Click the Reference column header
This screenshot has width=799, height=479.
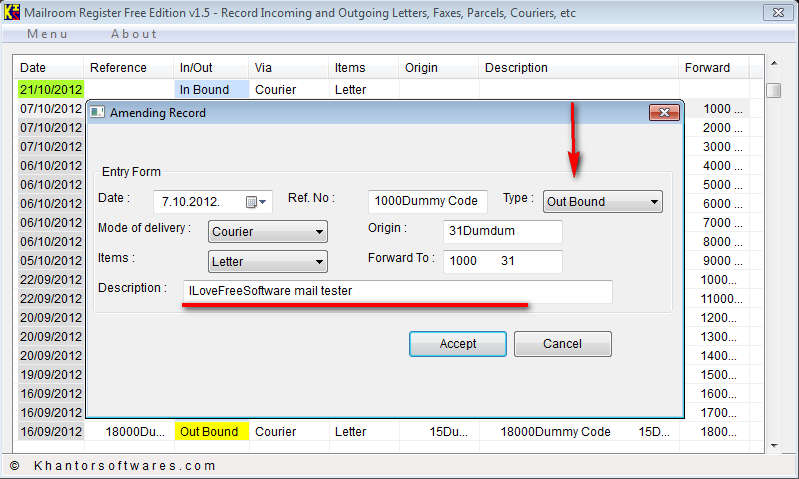point(128,68)
